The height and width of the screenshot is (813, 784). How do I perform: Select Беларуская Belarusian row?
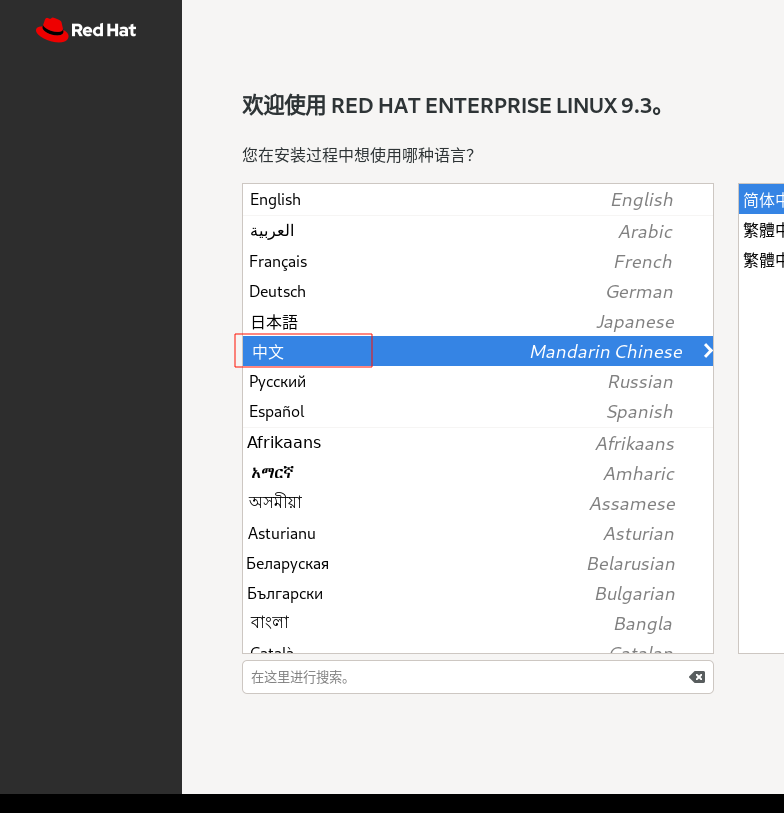[478, 564]
